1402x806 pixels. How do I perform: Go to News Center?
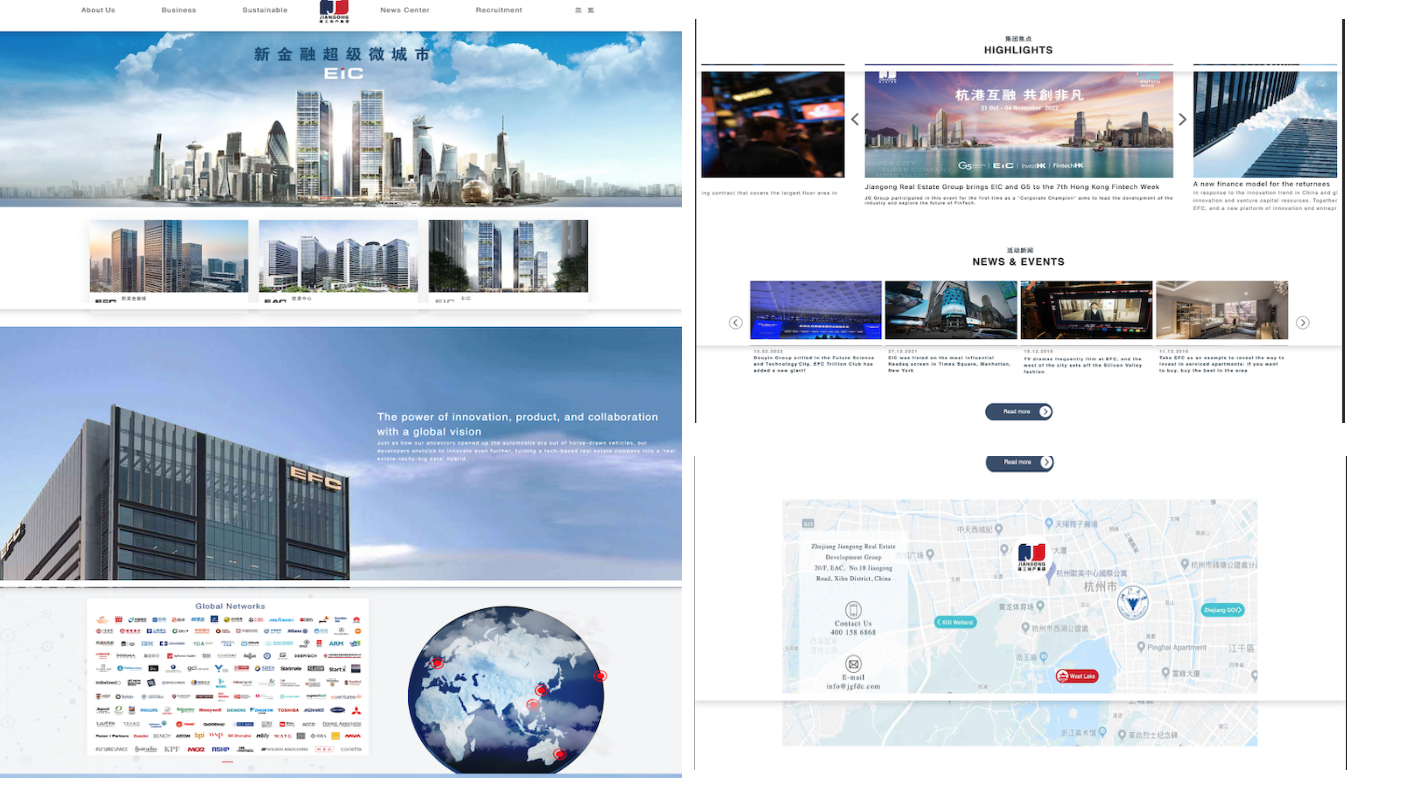[x=405, y=10]
